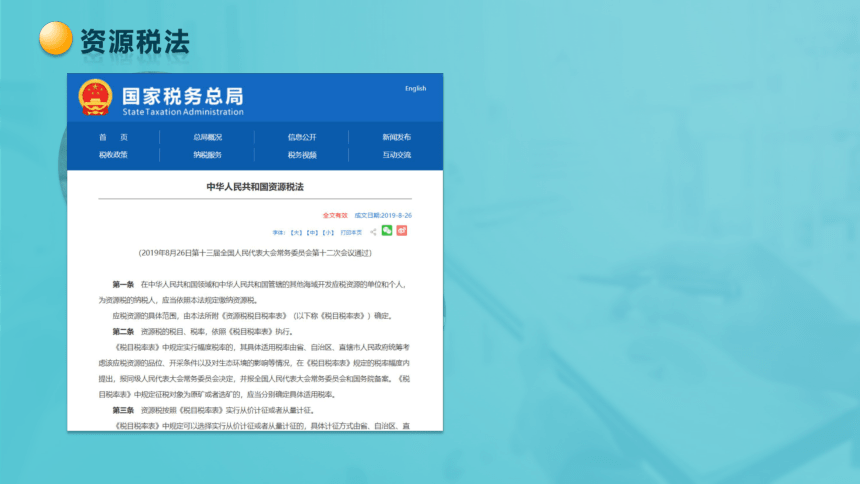Click the orange sphere beside the slide title
The width and height of the screenshot is (860, 484).
[x=56, y=38]
